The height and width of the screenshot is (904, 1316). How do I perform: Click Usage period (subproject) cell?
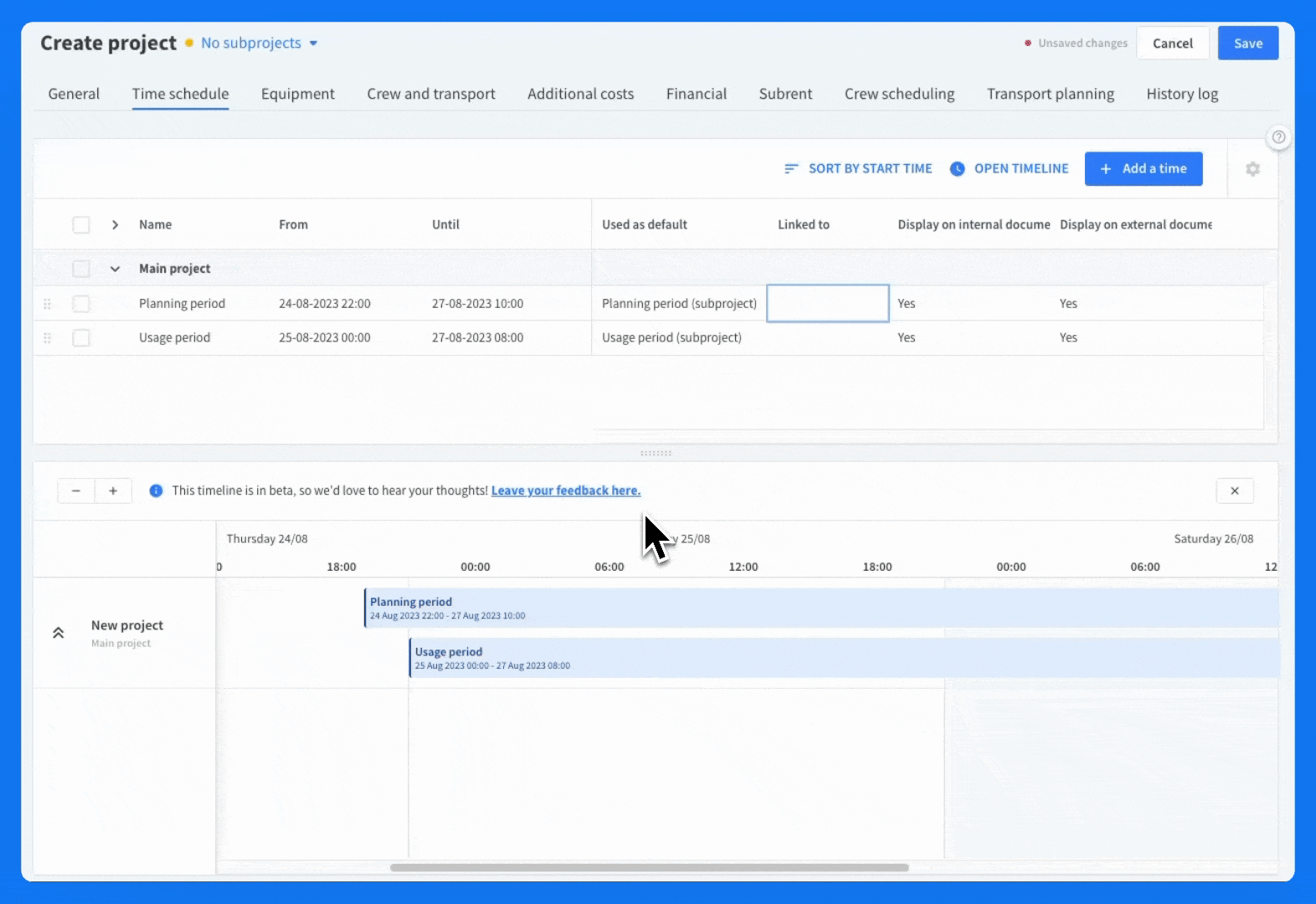(x=671, y=338)
